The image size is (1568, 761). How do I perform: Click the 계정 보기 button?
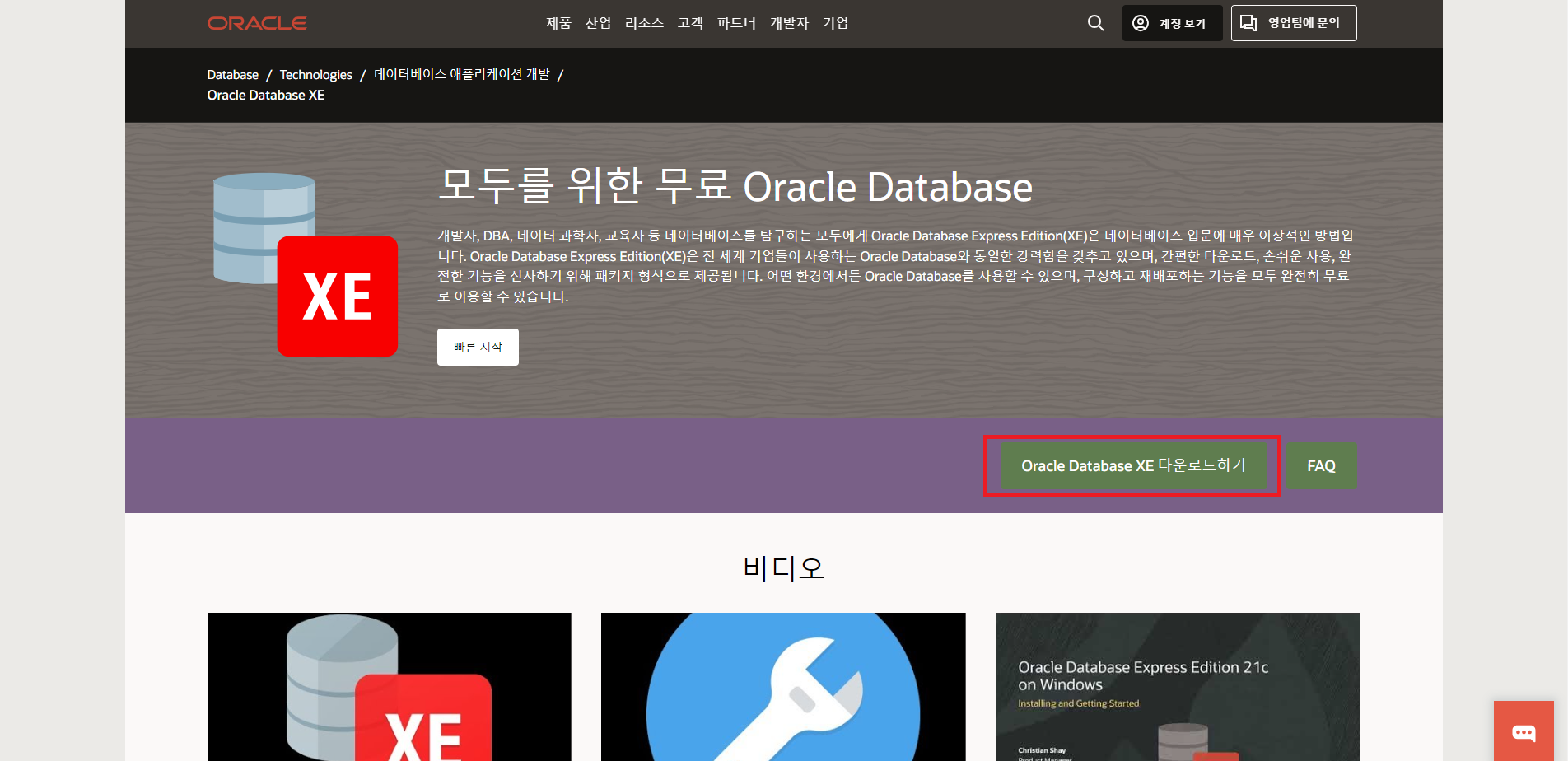tap(1172, 23)
